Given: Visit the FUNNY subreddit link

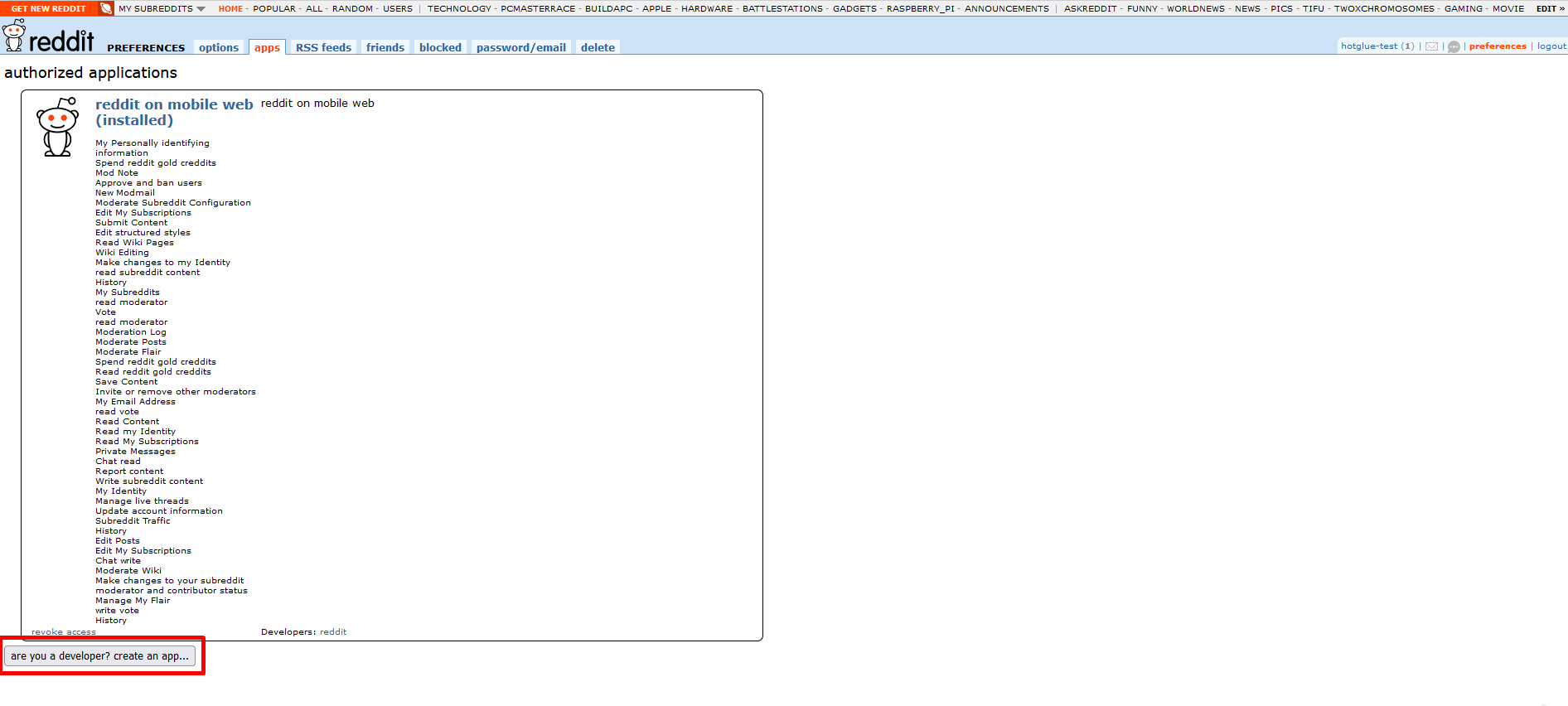Looking at the screenshot, I should coord(1142,8).
